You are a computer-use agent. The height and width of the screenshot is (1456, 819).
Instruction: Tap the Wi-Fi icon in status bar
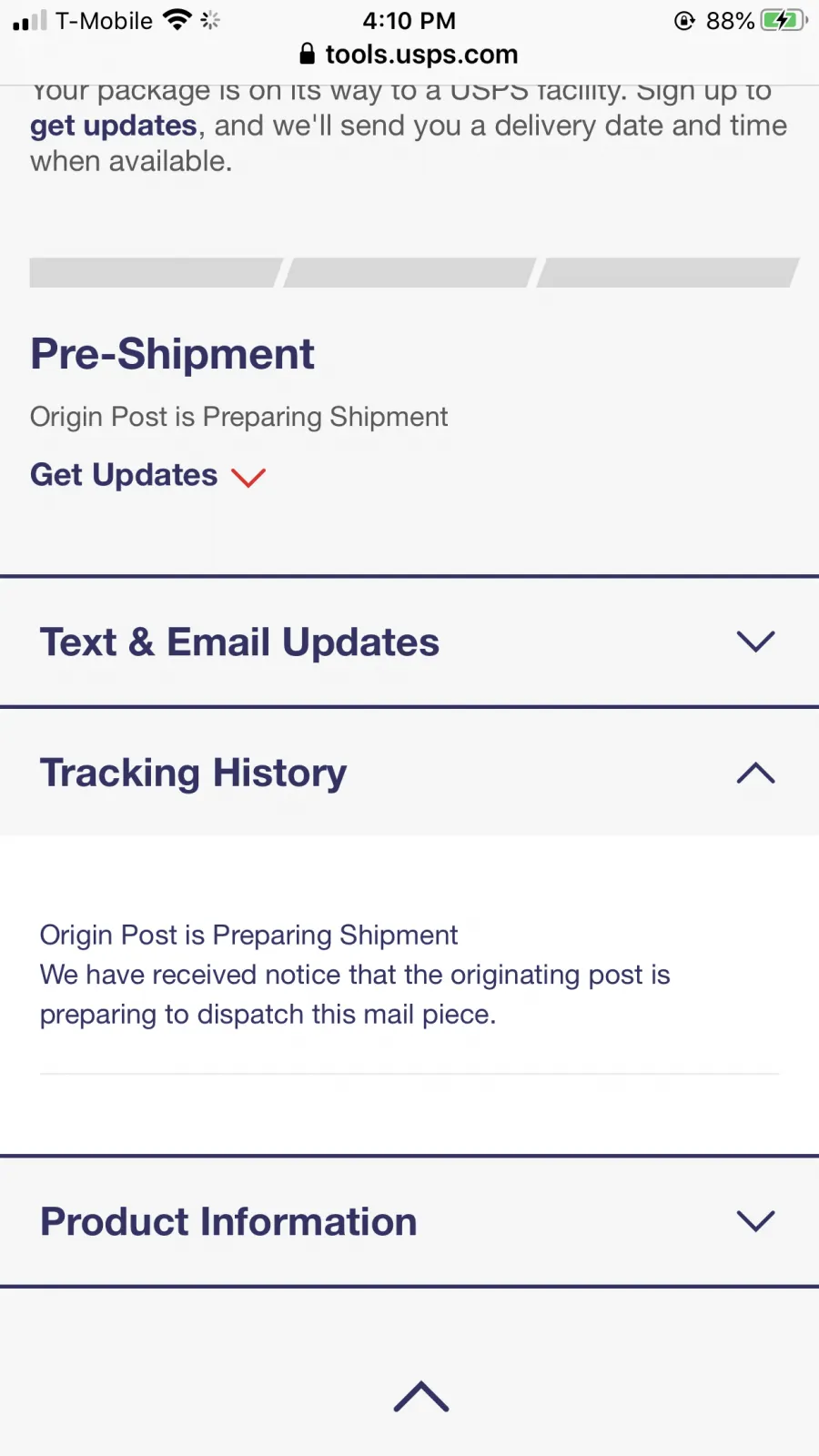[177, 20]
